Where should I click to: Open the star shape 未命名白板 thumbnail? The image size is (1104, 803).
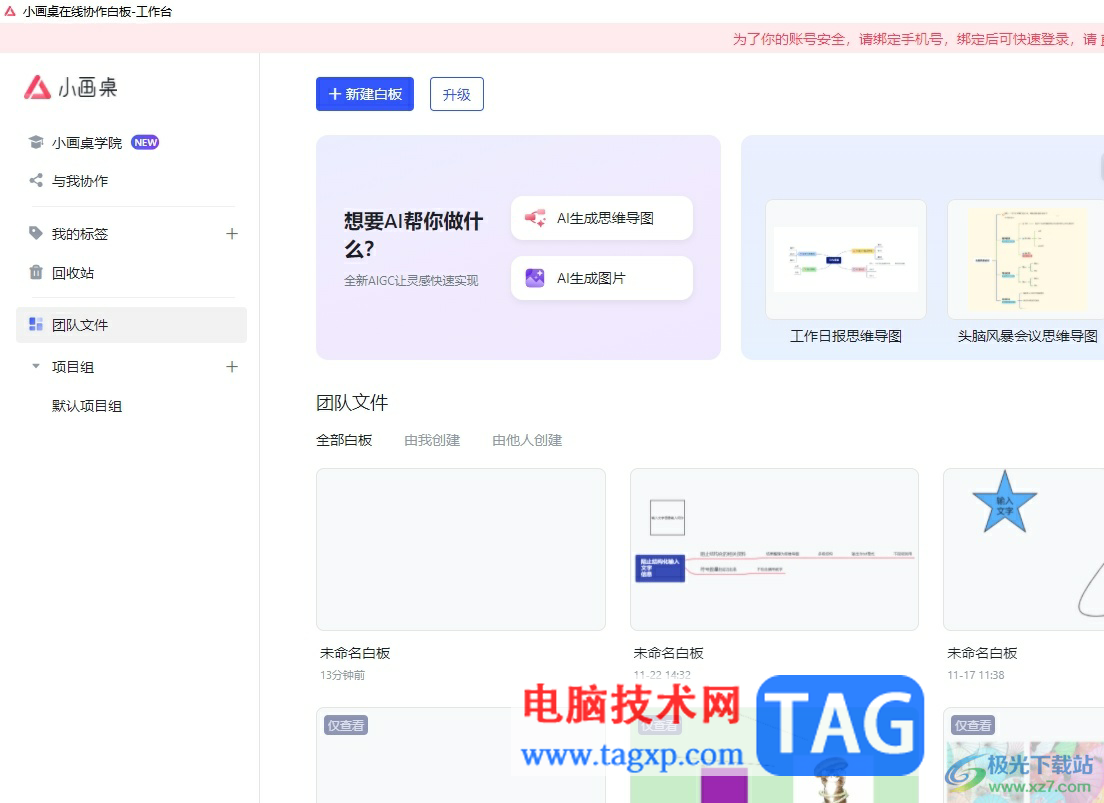pyautogui.click(x=1024, y=549)
